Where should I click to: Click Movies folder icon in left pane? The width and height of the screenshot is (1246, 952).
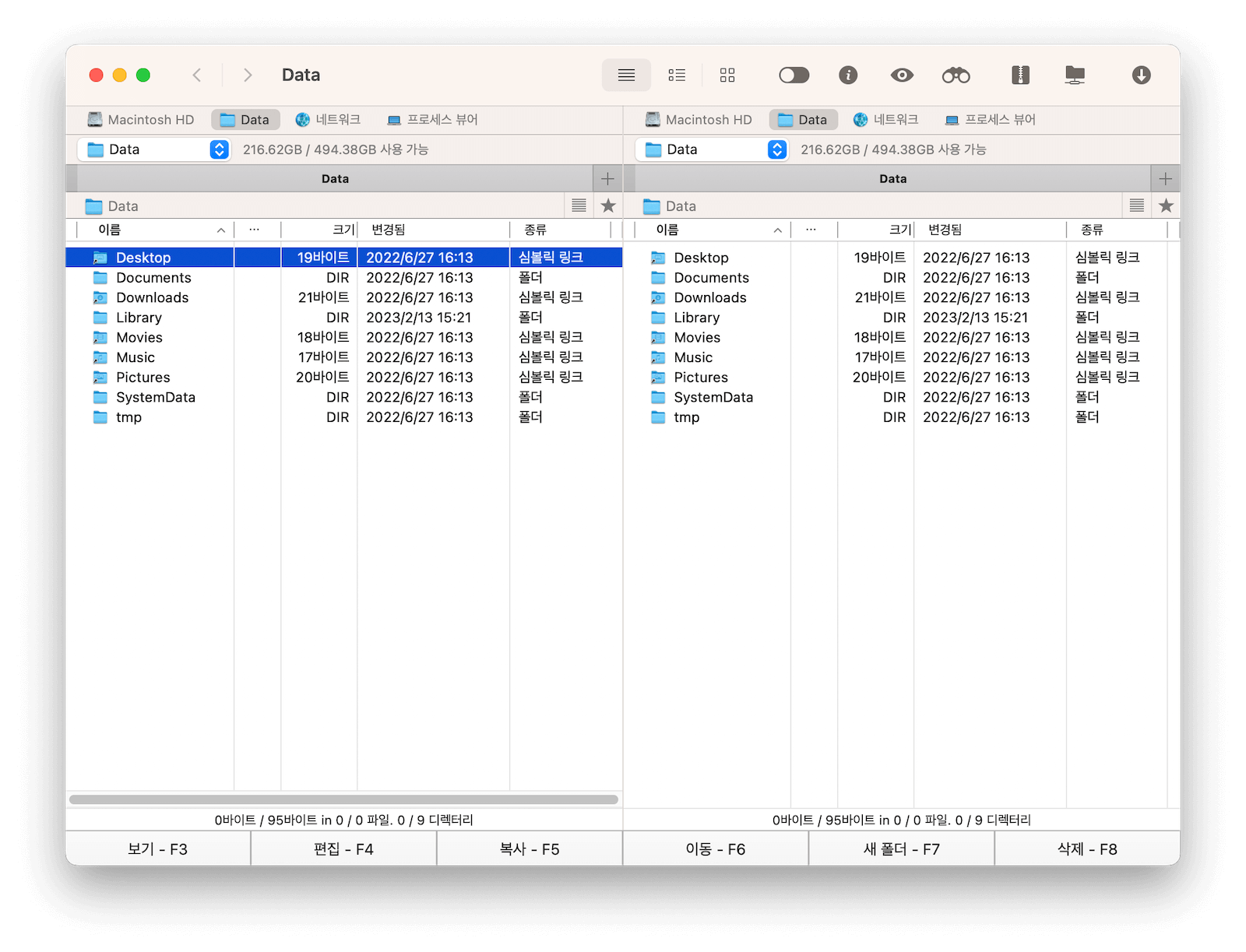(x=100, y=337)
